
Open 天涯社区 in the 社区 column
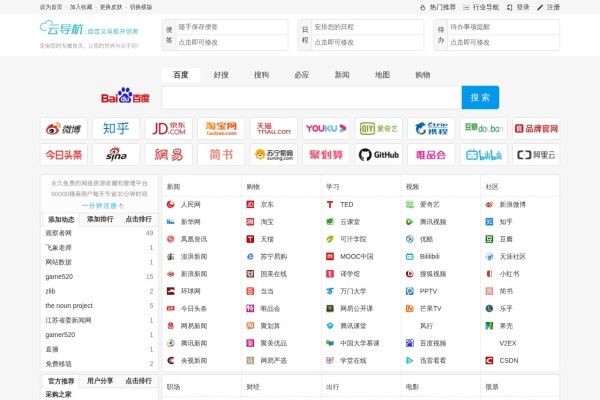512,256
